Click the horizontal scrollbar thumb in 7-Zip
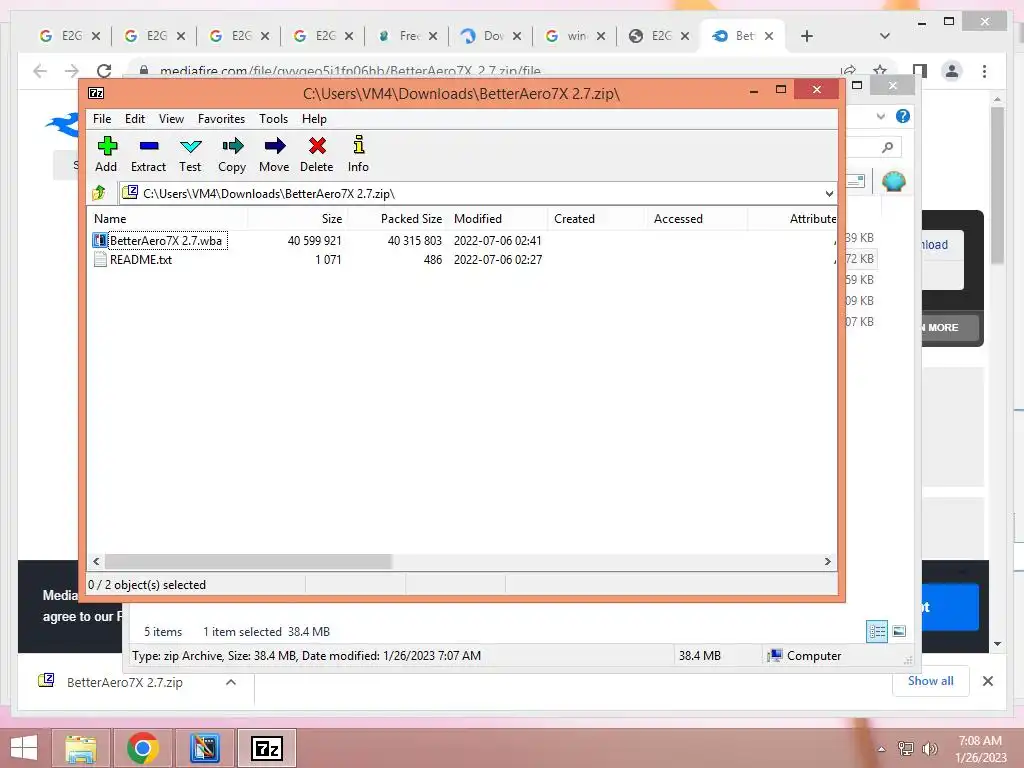Image resolution: width=1024 pixels, height=768 pixels. (248, 562)
